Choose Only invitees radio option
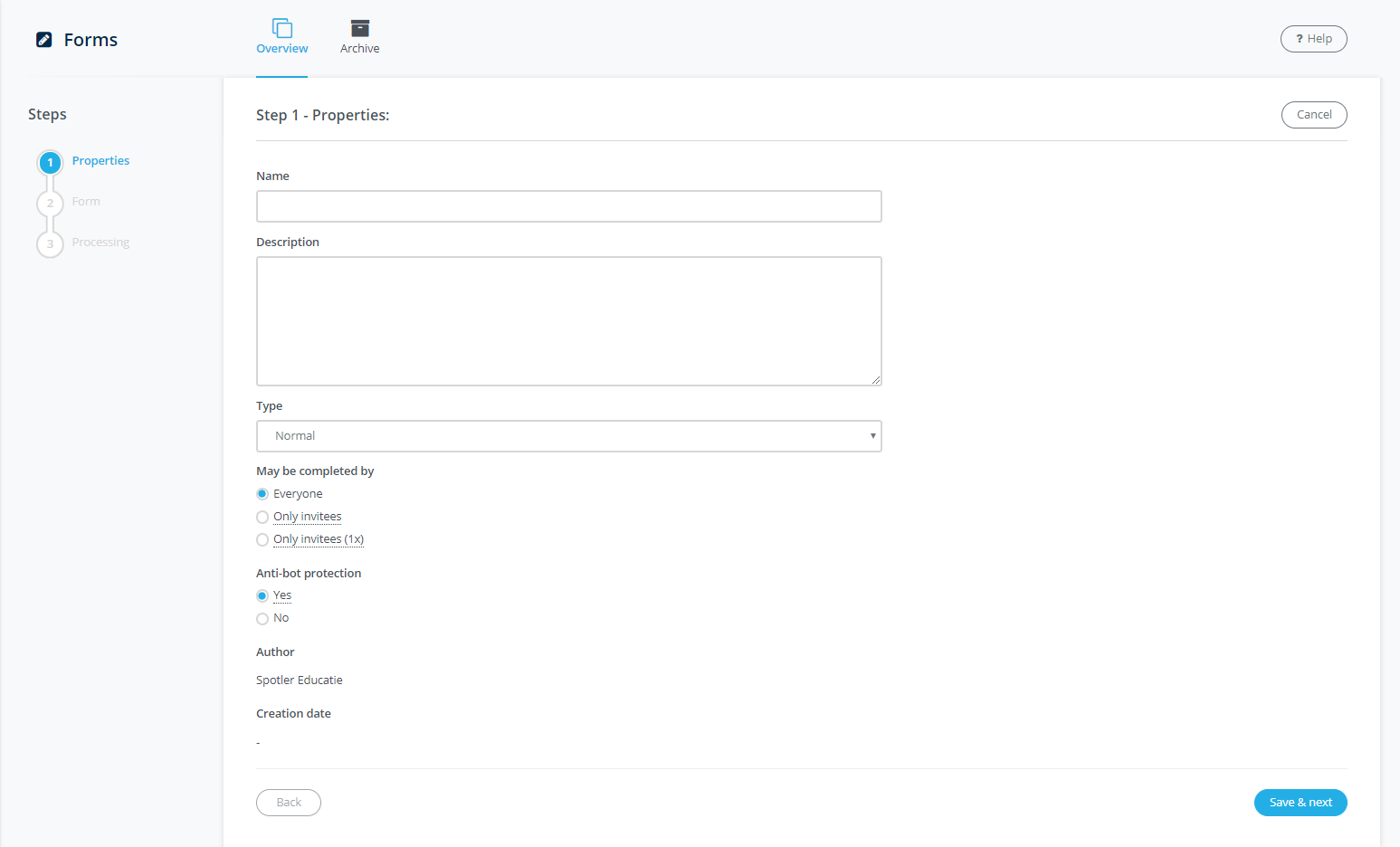This screenshot has height=847, width=1400. click(x=262, y=517)
